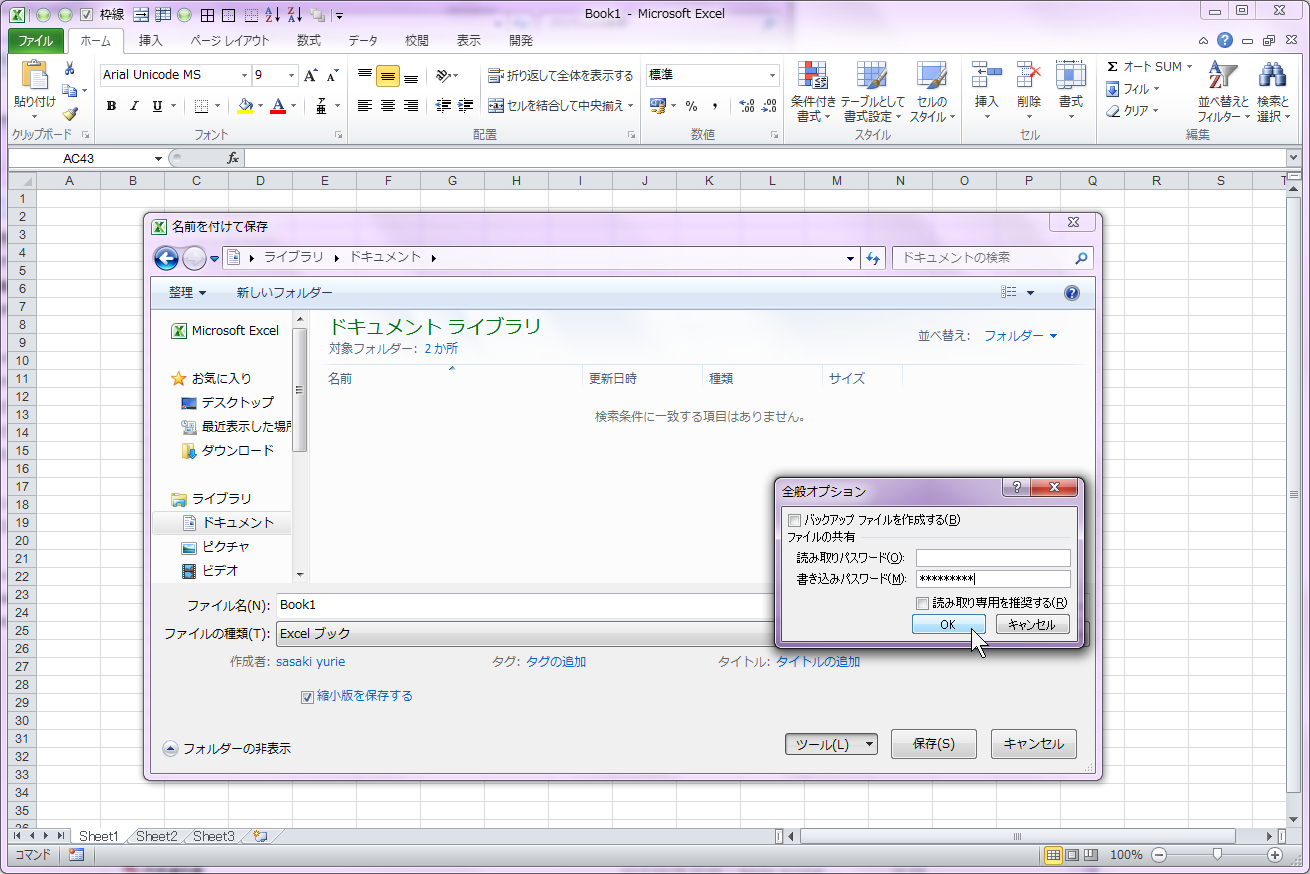The height and width of the screenshot is (874, 1310).
Task: Select the Sheet2 worksheet tab
Action: 157,836
